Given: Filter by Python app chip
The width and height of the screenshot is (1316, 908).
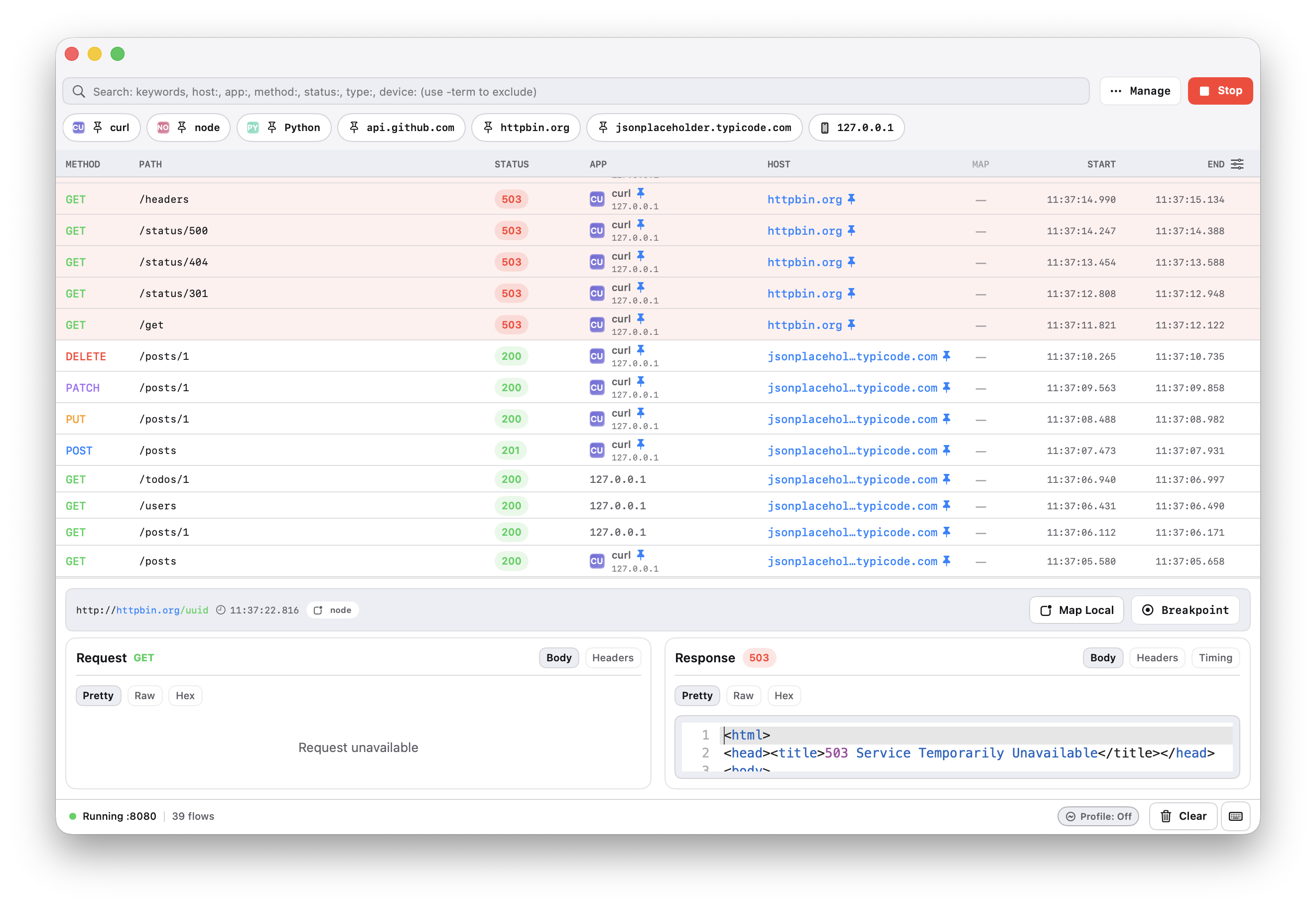Looking at the screenshot, I should pos(283,128).
